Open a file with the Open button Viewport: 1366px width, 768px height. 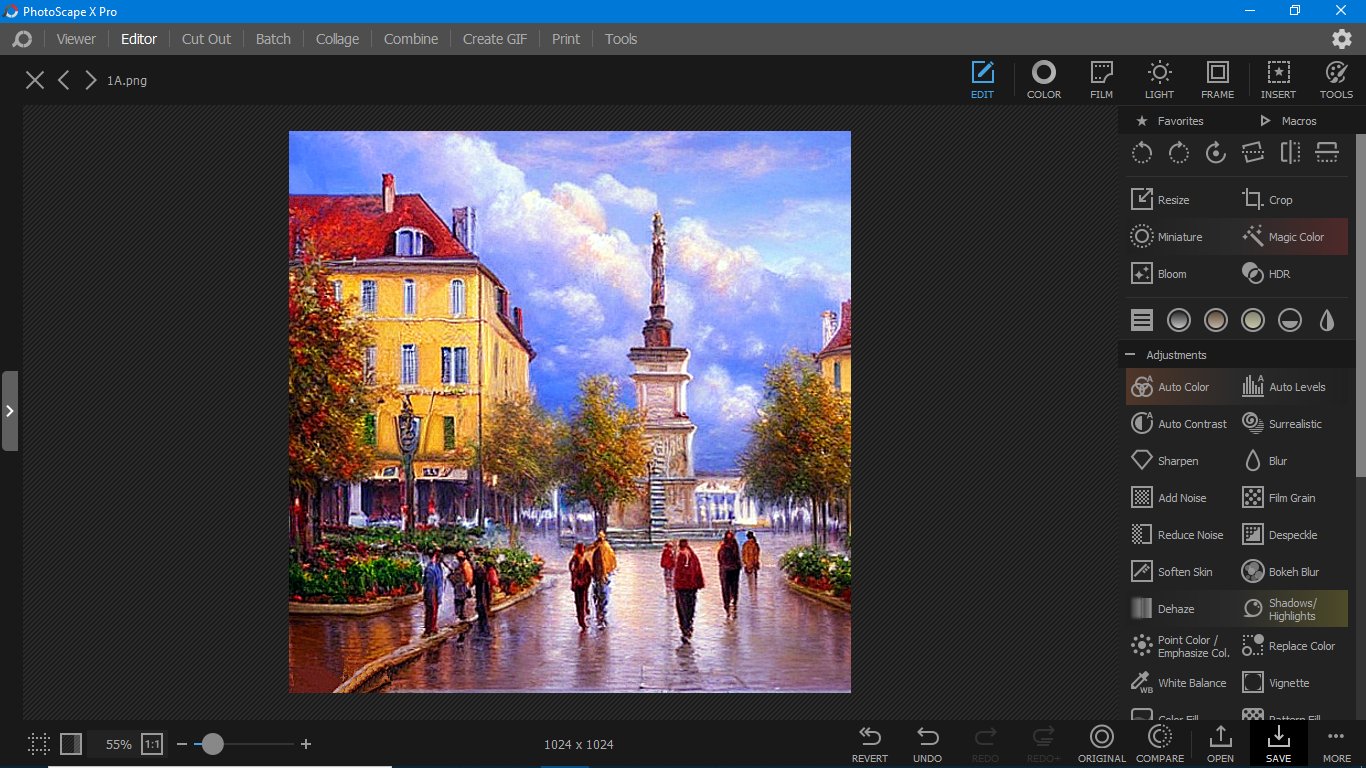click(x=1220, y=745)
